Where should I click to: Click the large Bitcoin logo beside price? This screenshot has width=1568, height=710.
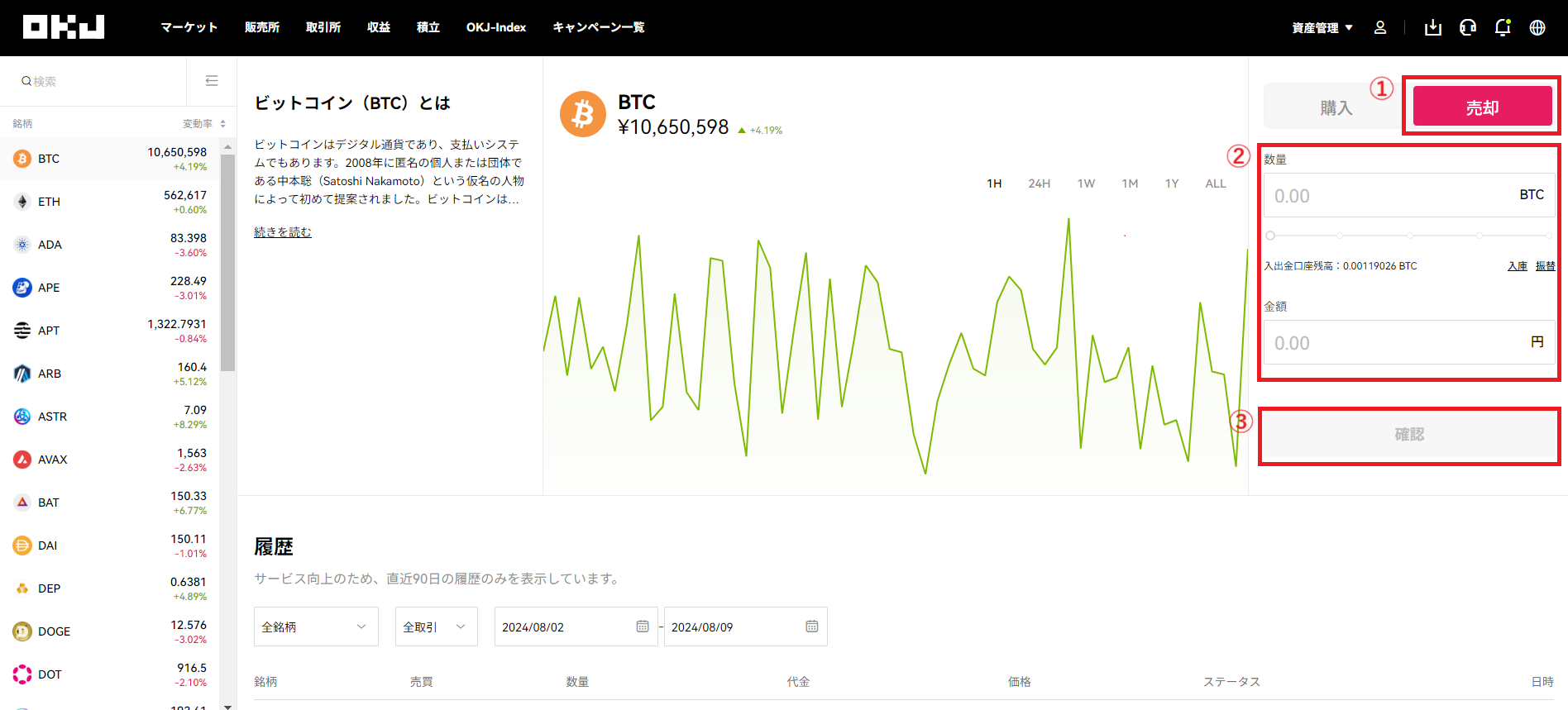coord(583,114)
